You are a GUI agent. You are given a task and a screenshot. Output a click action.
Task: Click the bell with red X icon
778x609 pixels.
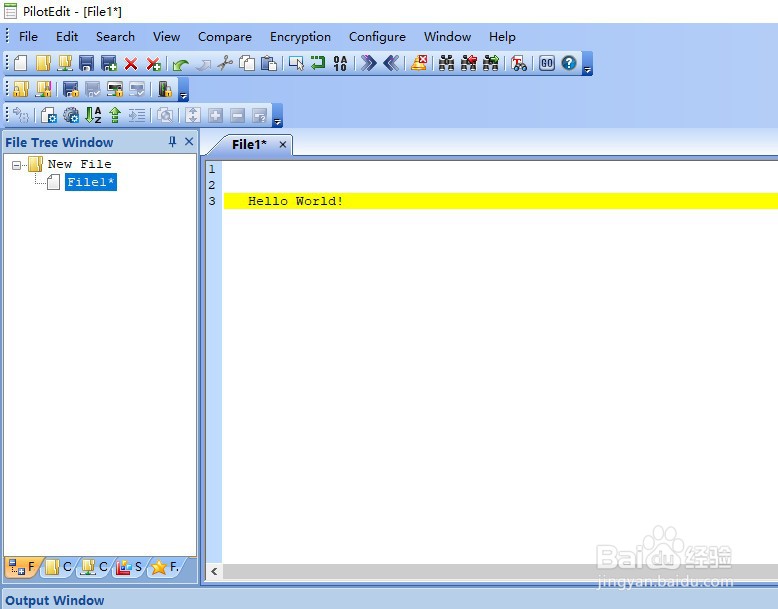(x=419, y=63)
